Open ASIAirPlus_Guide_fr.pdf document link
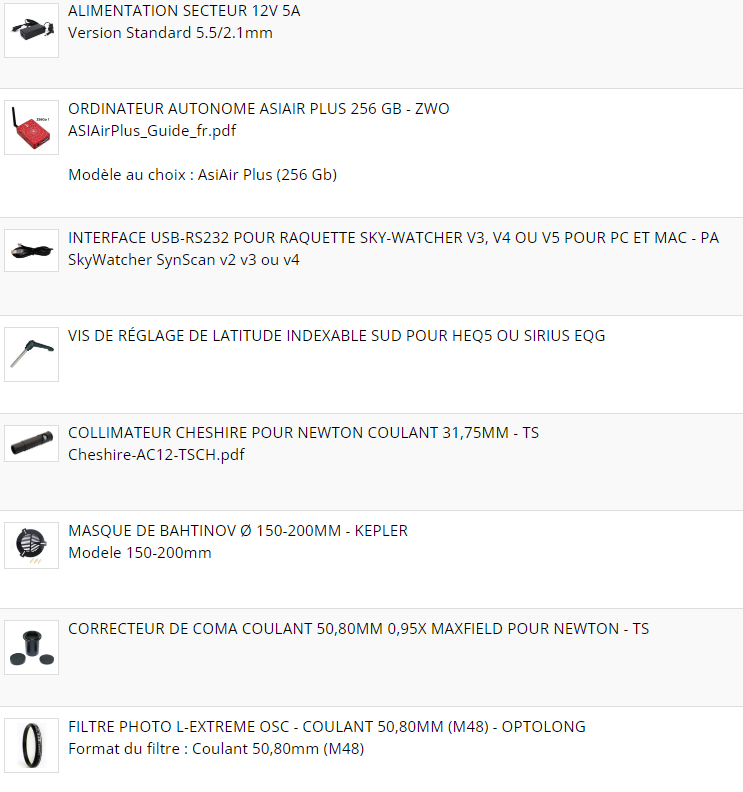The image size is (743, 792). [x=152, y=130]
